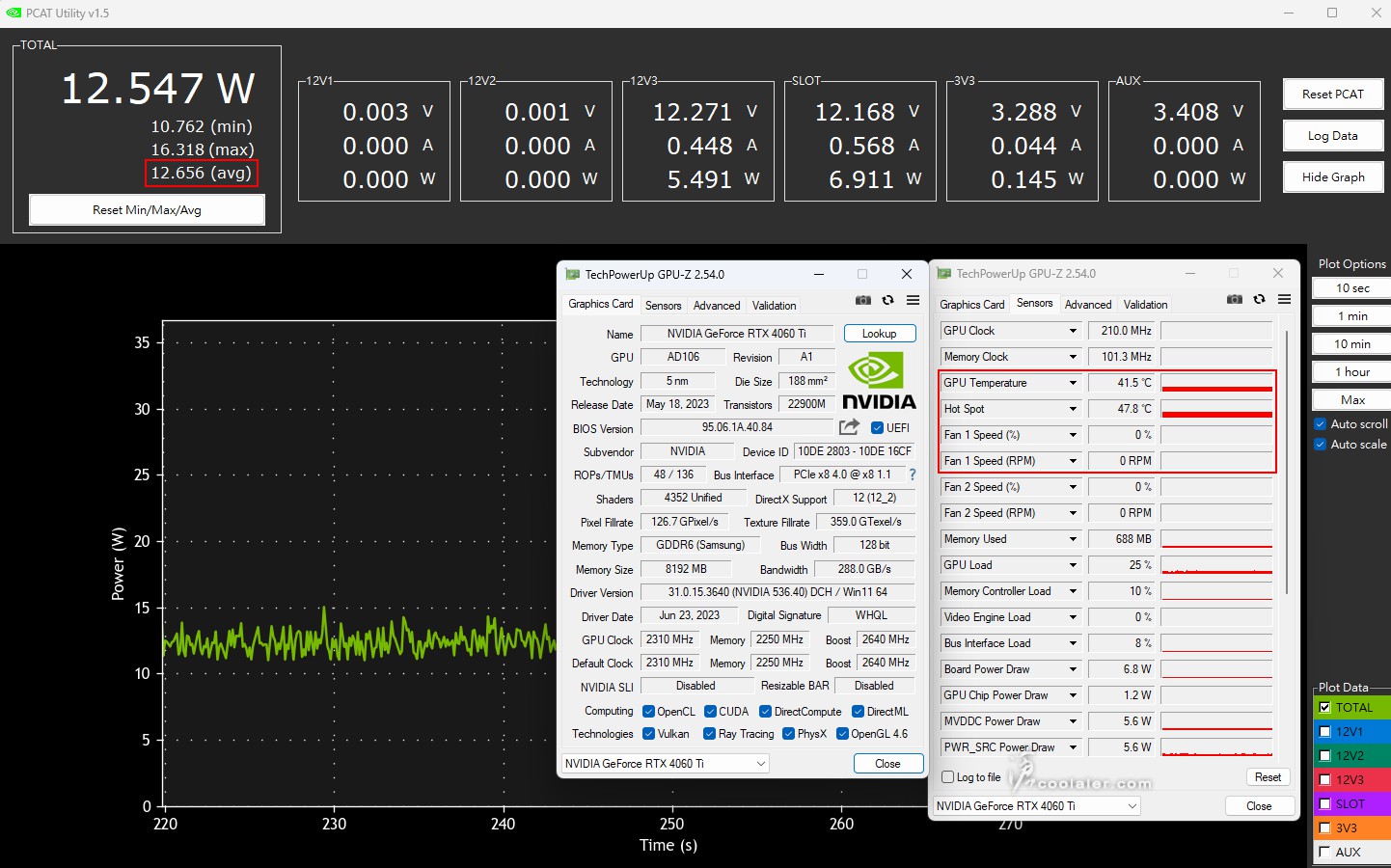
Task: Open GPU selector dropdown in Graphics Card window
Action: pos(666,764)
